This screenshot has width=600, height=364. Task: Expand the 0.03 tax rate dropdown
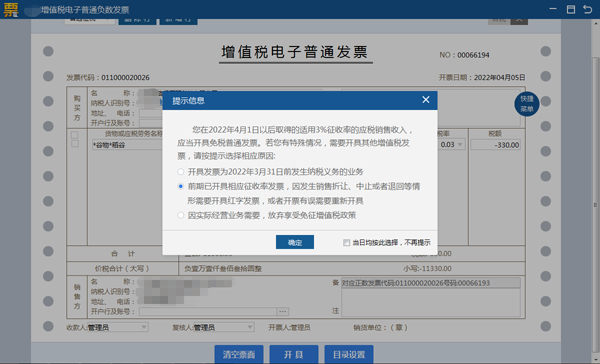click(x=460, y=145)
